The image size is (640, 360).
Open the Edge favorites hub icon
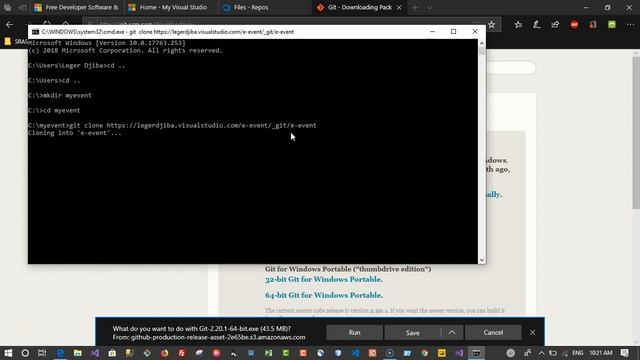[518, 24]
